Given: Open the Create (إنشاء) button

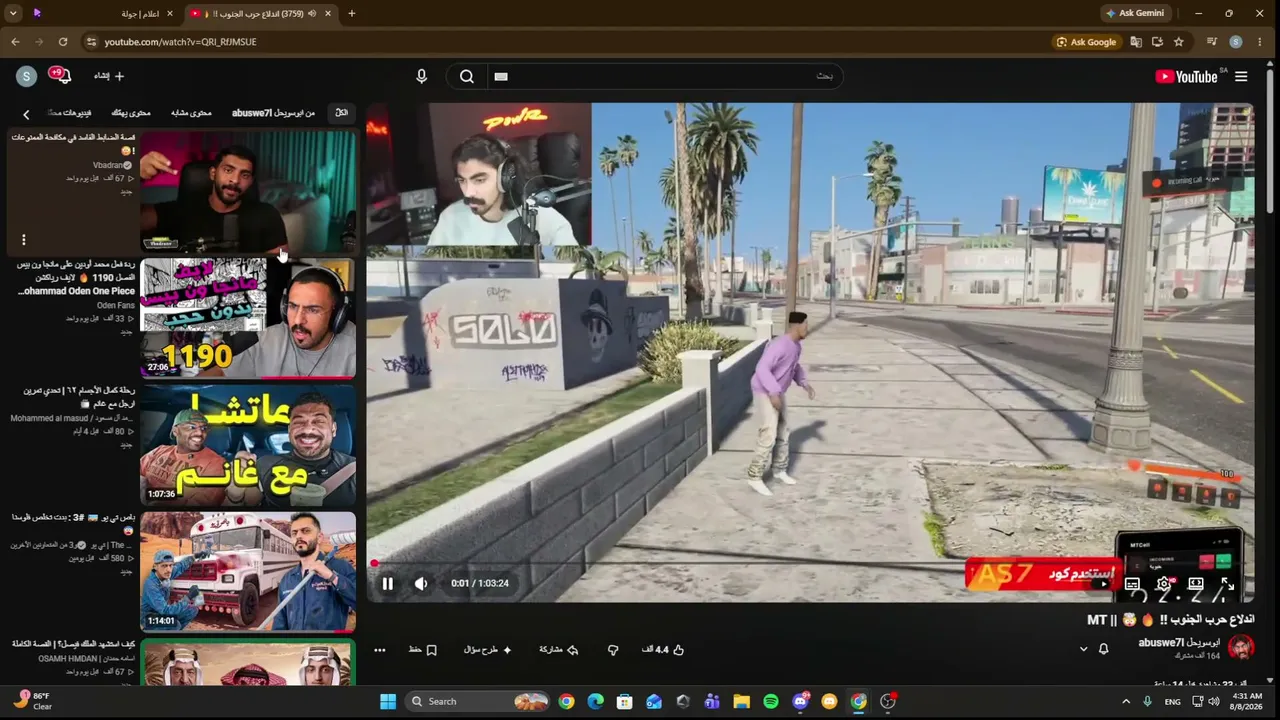Looking at the screenshot, I should click(109, 76).
